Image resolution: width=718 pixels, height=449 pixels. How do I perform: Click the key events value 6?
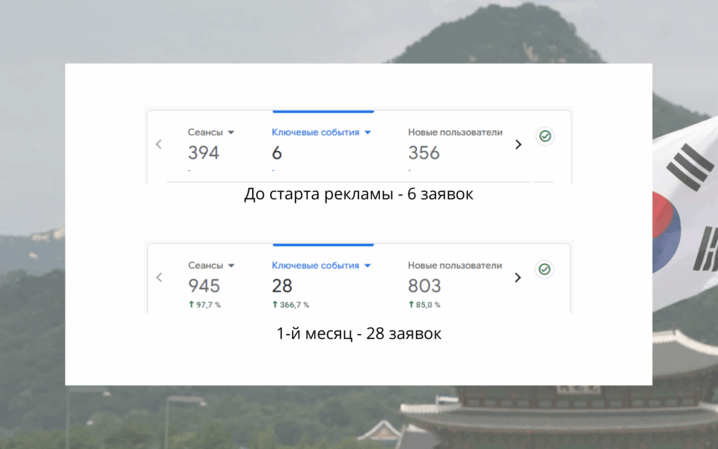tap(277, 153)
